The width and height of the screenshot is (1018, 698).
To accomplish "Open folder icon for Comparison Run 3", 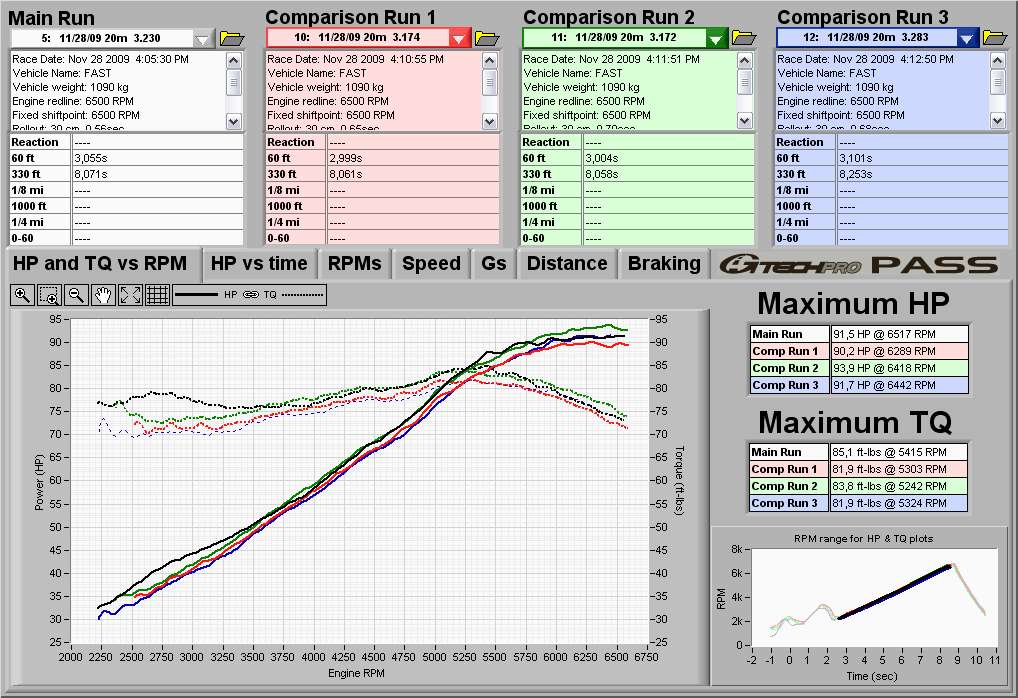I will coord(994,38).
